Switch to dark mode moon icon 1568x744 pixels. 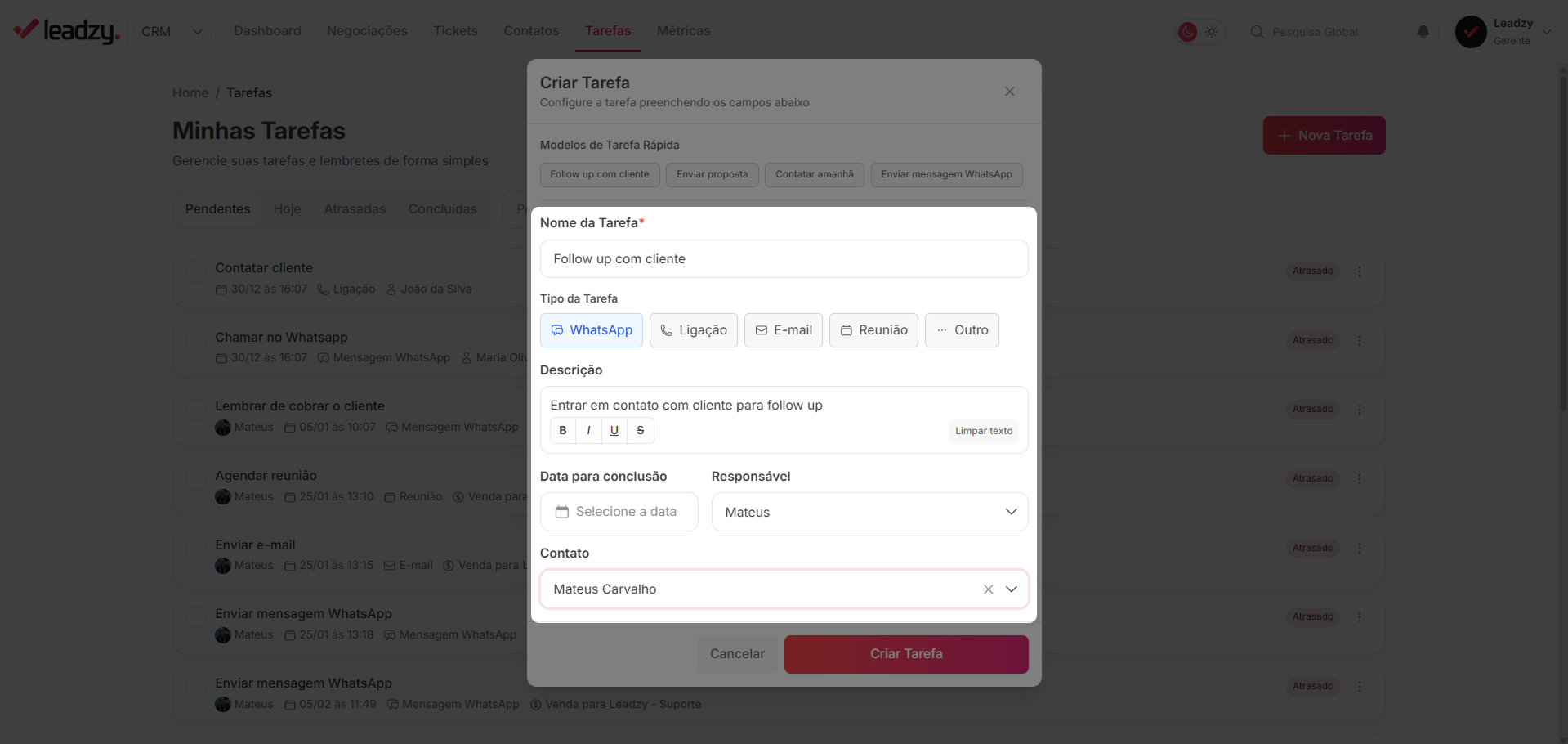coord(1187,32)
